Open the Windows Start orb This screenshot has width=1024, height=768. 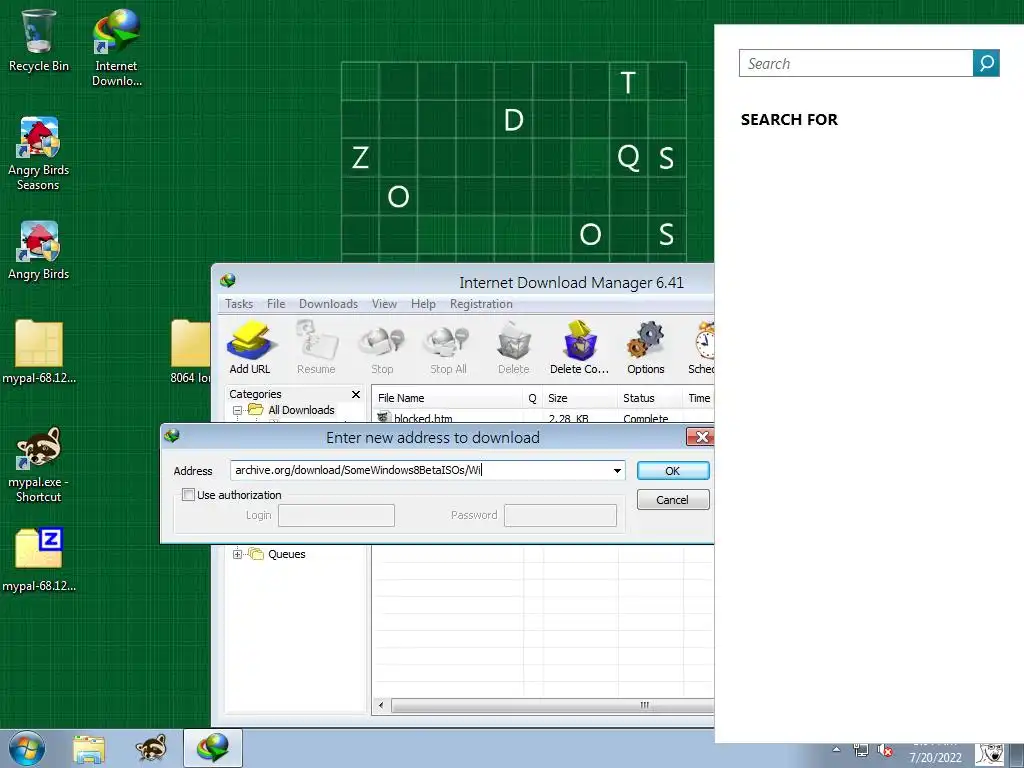[x=27, y=748]
